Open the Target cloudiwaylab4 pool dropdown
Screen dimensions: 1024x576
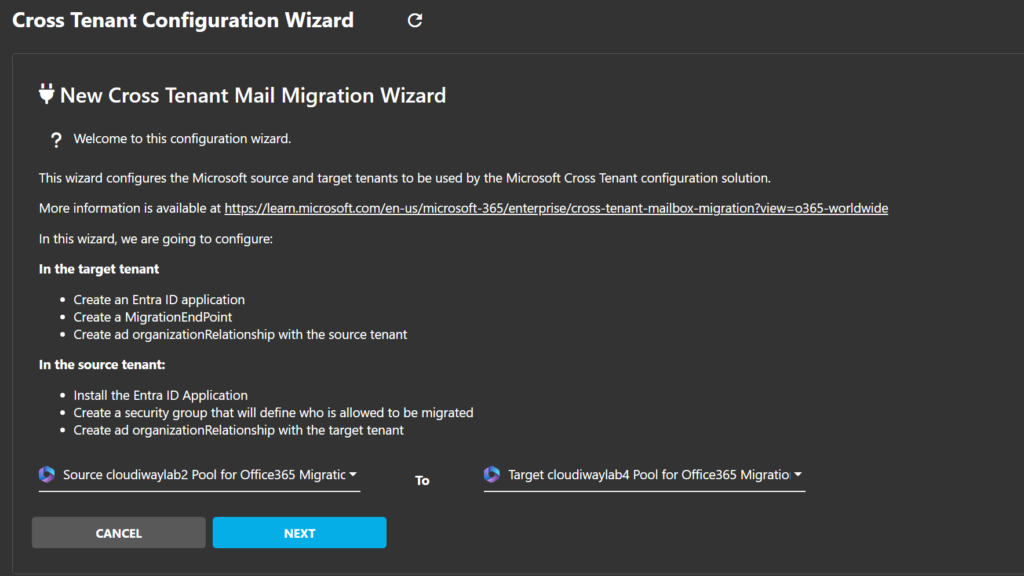pos(644,475)
